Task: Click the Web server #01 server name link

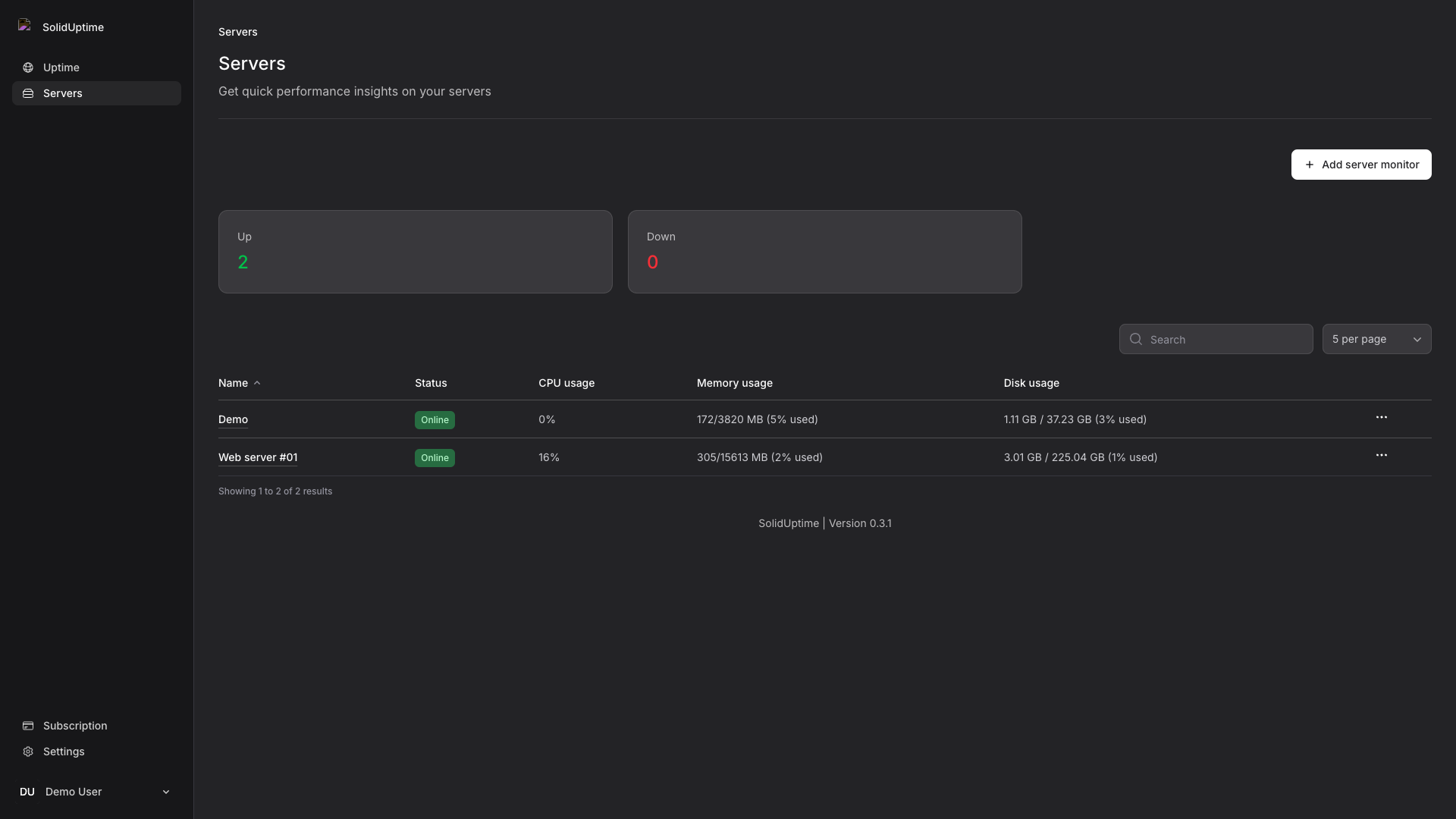Action: click(258, 458)
